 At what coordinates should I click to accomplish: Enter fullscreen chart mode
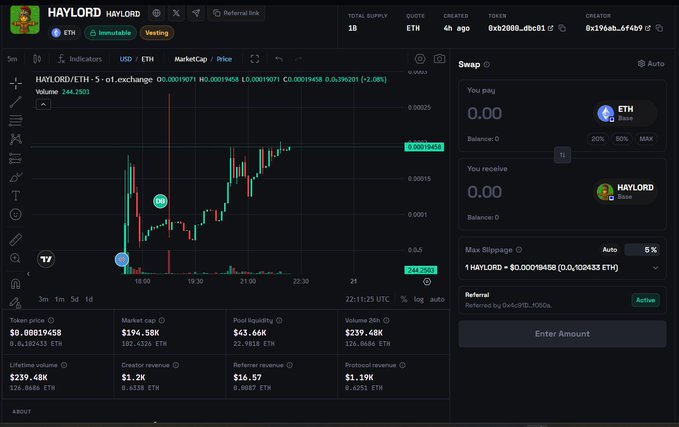tap(255, 59)
